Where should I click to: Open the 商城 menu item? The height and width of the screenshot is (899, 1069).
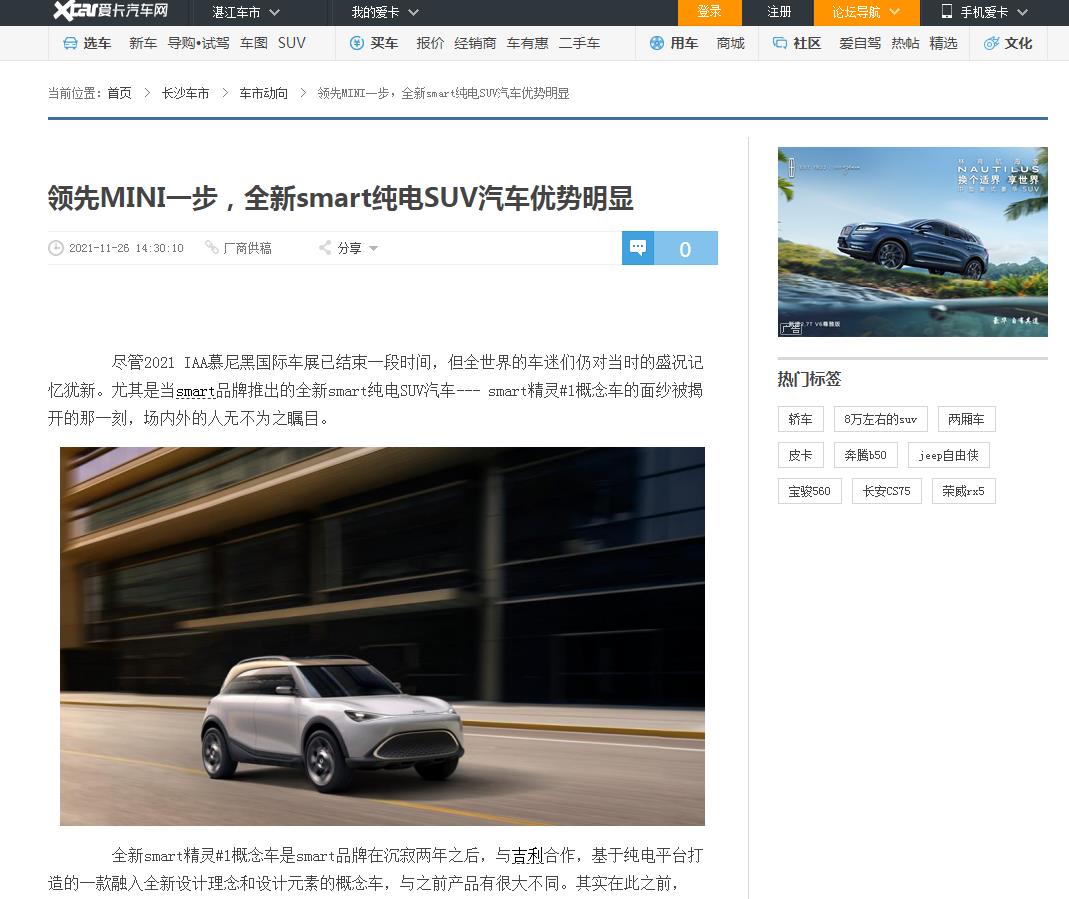pos(731,44)
